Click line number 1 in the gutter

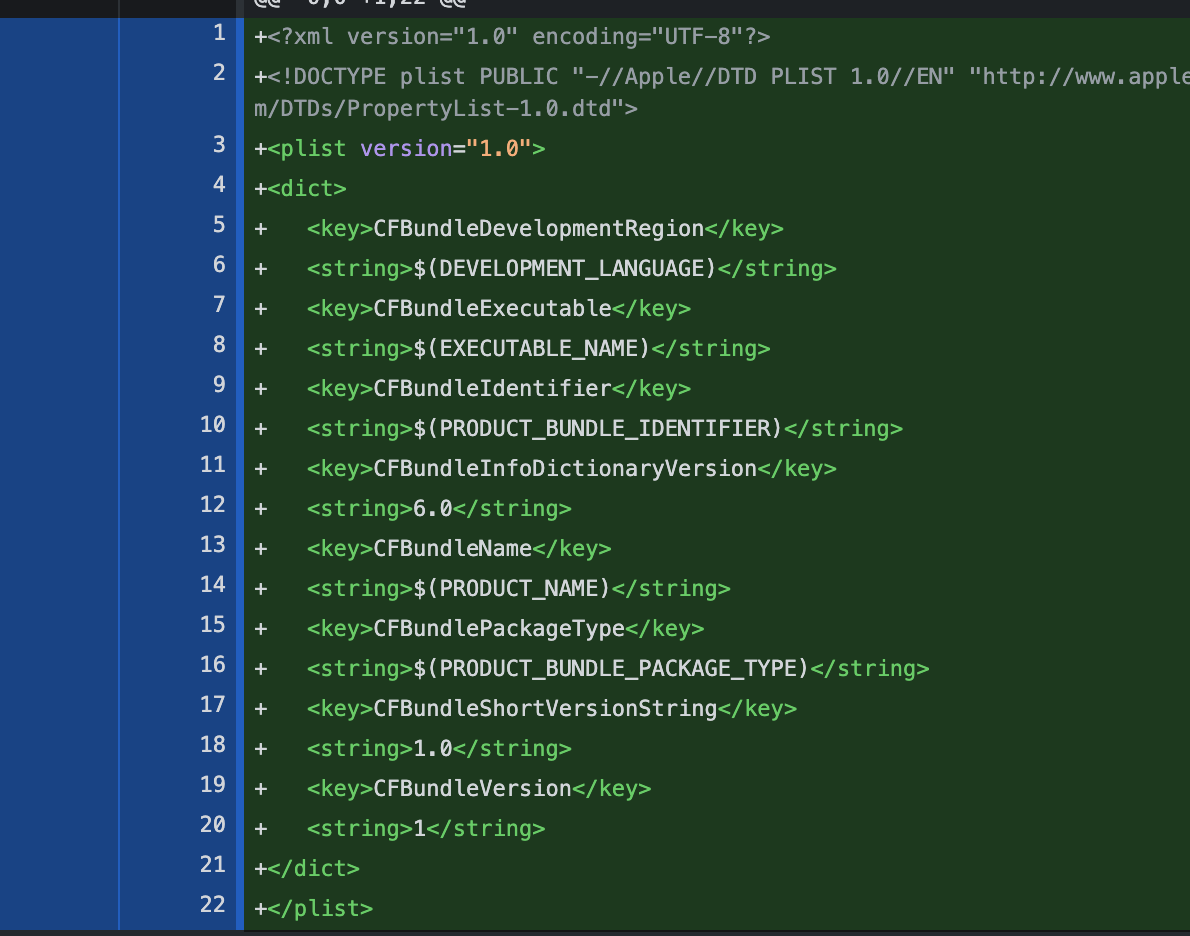(x=219, y=33)
